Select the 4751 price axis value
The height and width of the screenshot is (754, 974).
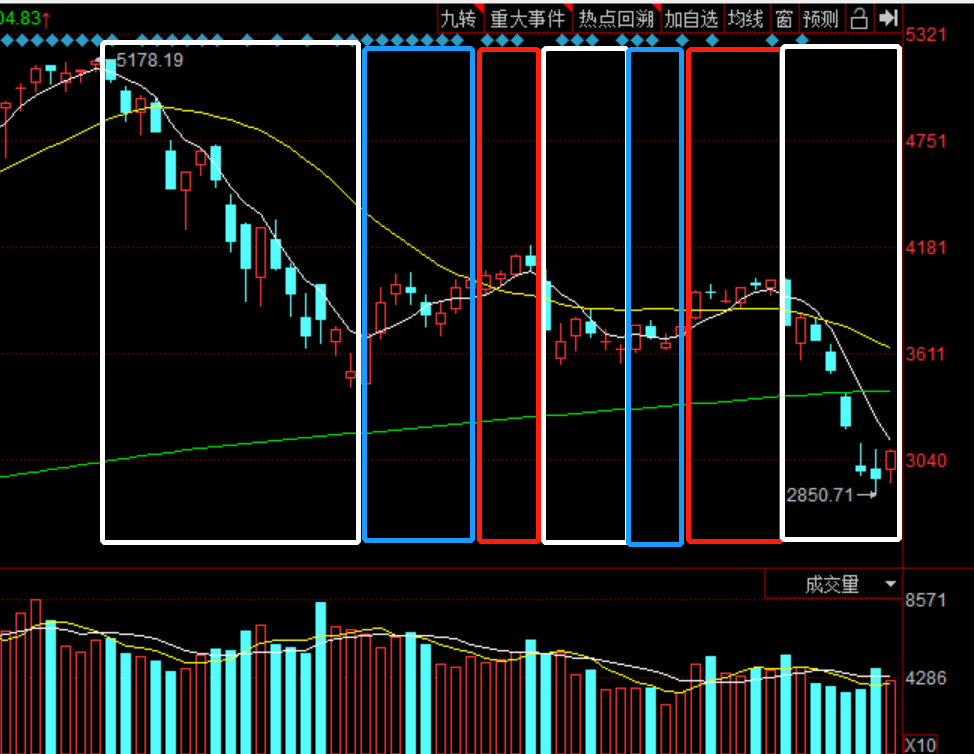click(x=926, y=141)
